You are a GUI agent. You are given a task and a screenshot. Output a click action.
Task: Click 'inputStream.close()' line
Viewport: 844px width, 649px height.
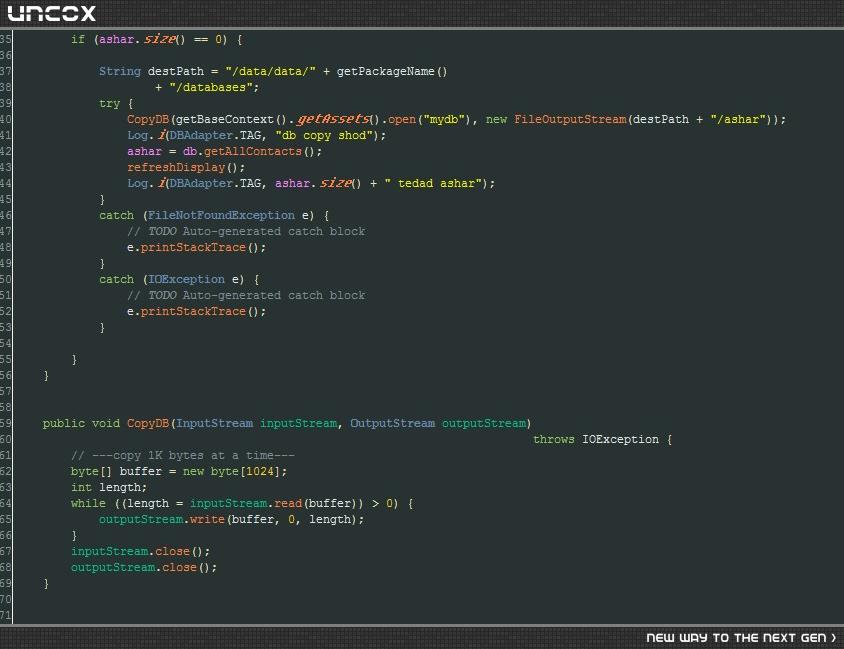[140, 552]
